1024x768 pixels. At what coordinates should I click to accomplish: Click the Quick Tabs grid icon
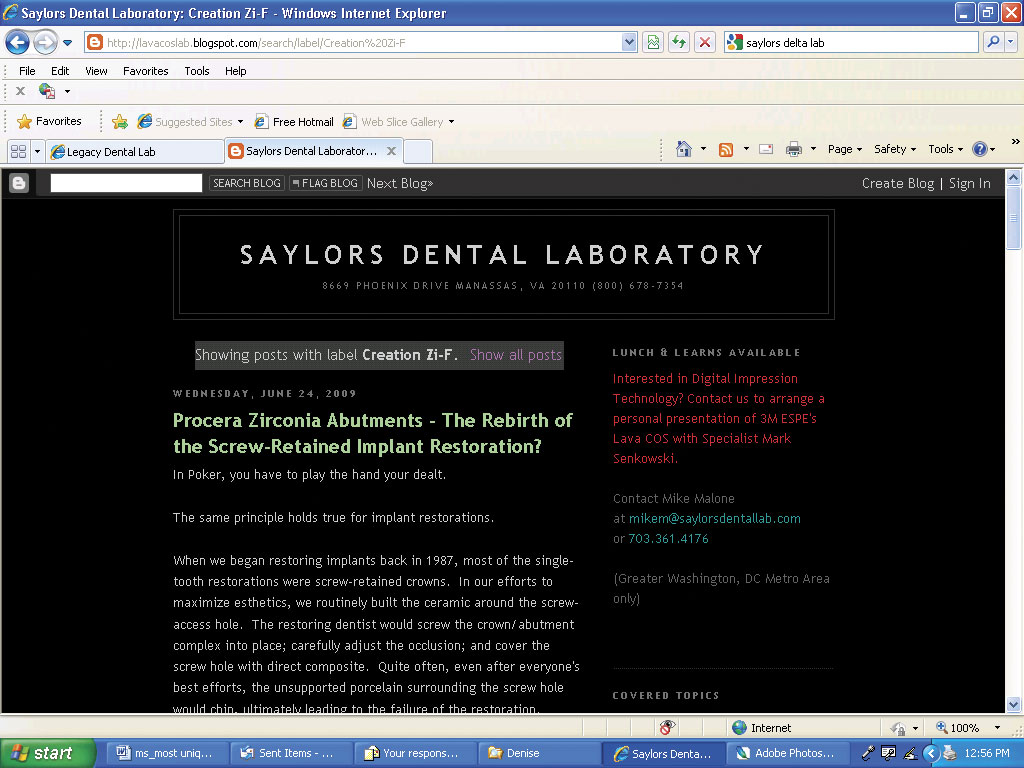click(x=18, y=152)
